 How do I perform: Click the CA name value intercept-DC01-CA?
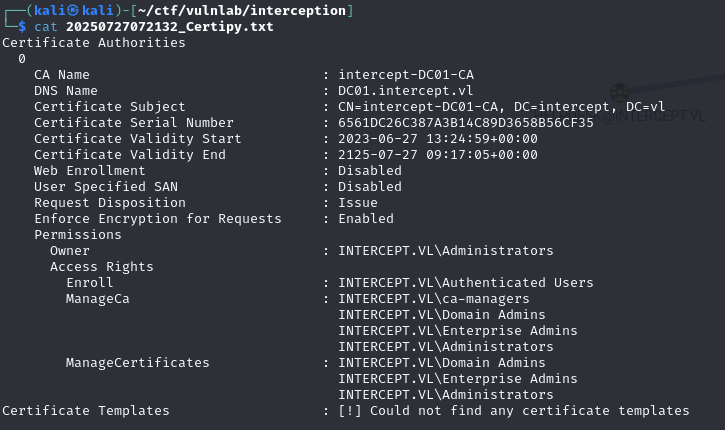(406, 74)
